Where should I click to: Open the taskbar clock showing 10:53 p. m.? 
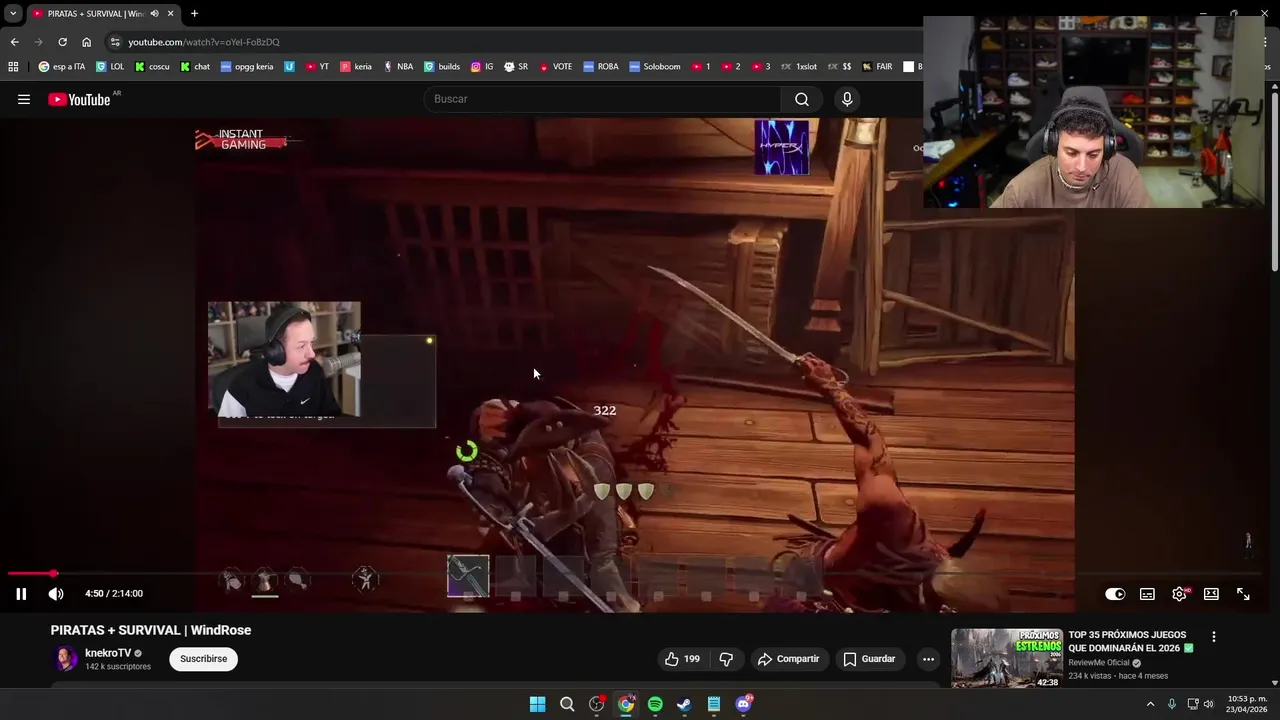(1247, 704)
